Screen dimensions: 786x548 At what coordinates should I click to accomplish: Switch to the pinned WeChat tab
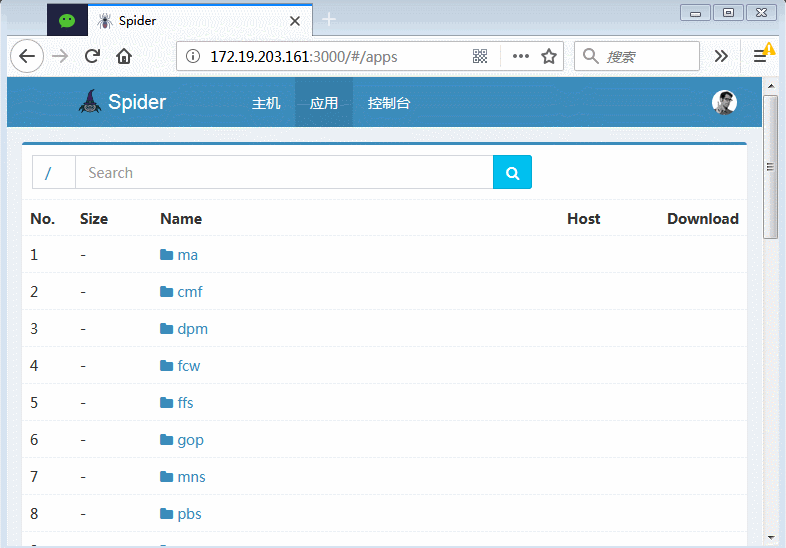67,21
